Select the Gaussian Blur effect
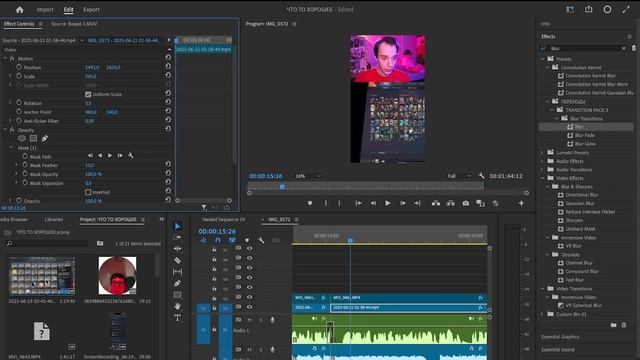 coord(580,203)
